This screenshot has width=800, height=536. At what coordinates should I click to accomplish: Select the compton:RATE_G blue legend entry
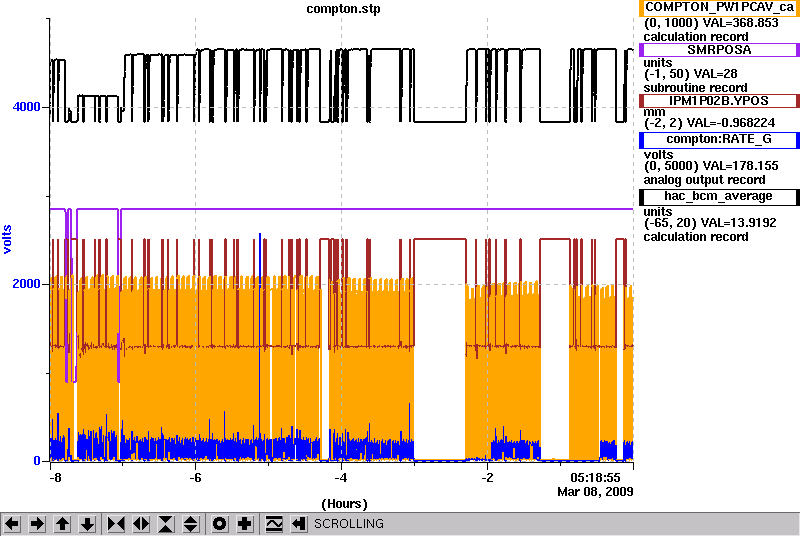[x=719, y=140]
